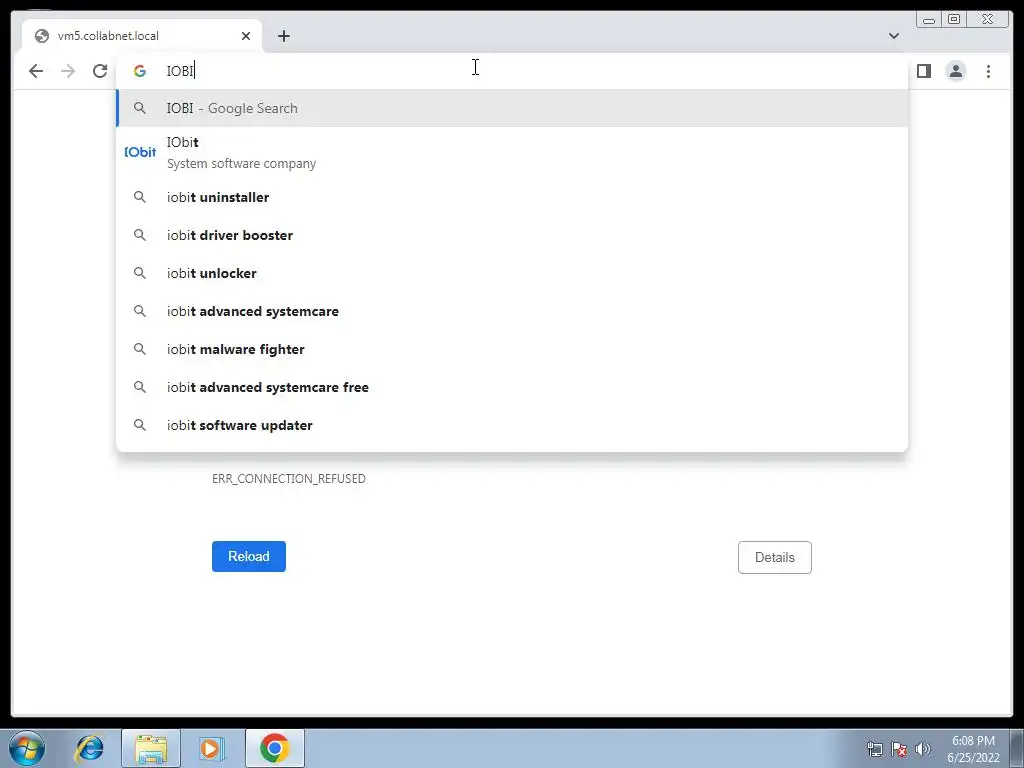Image resolution: width=1024 pixels, height=768 pixels.
Task: Open the clock showing 6:08 PM
Action: click(973, 749)
